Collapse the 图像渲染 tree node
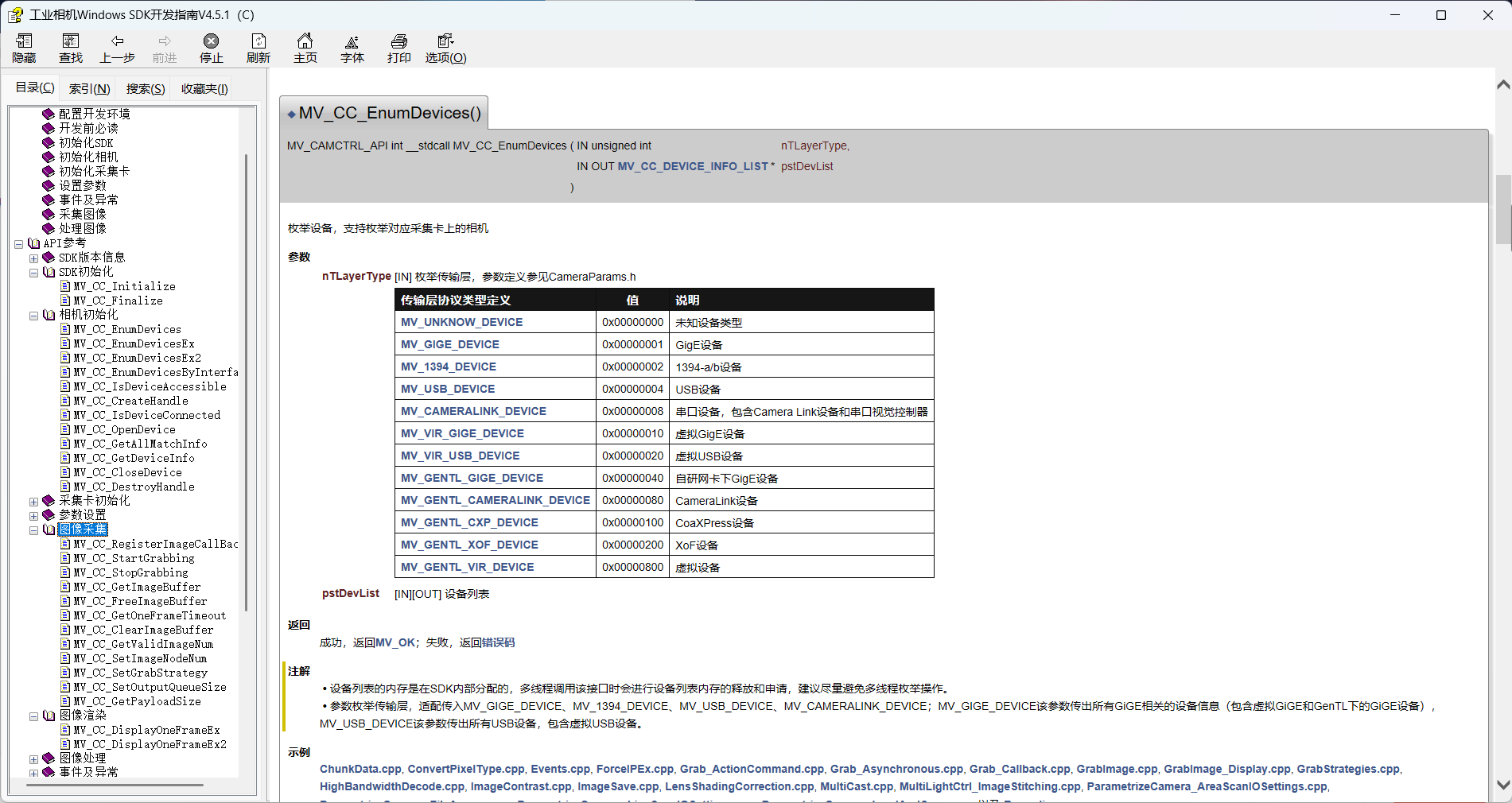 pyautogui.click(x=33, y=716)
